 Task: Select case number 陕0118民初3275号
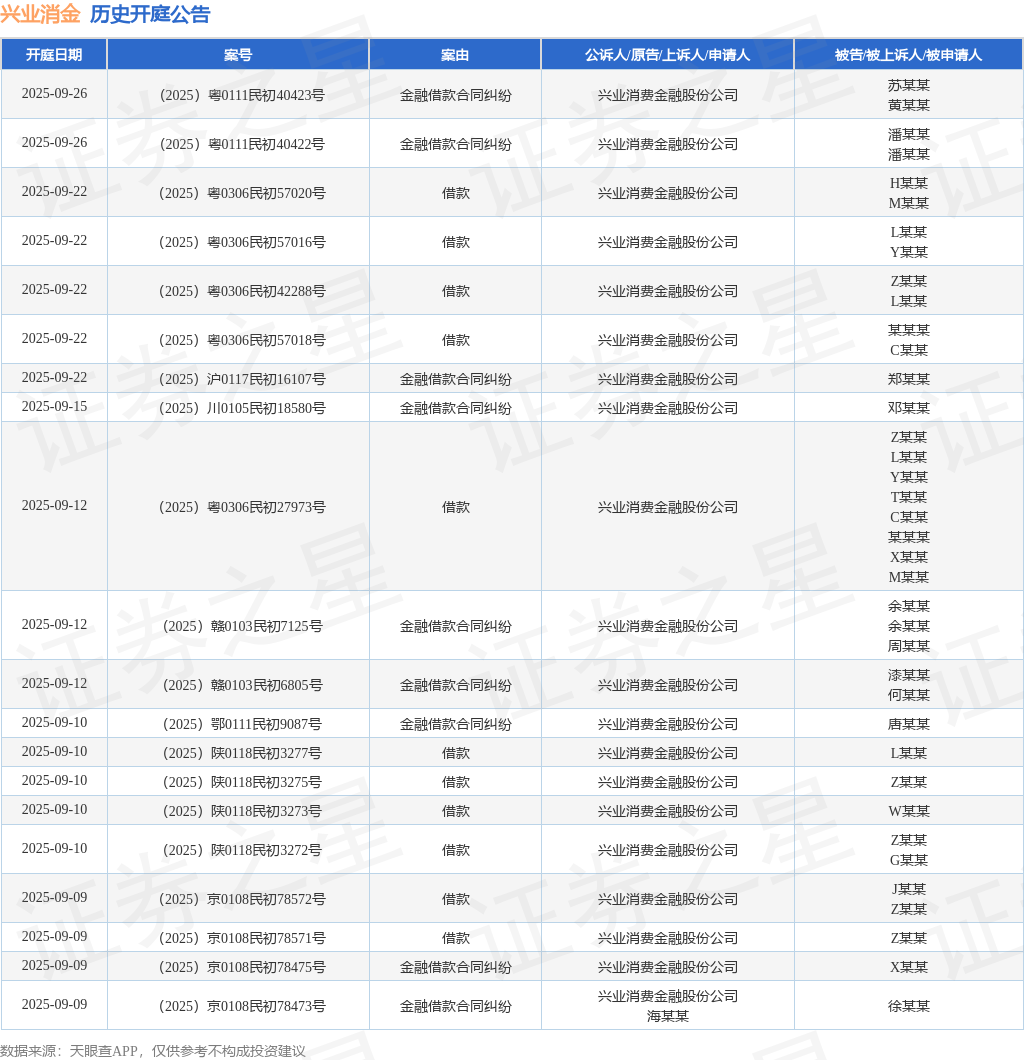click(242, 782)
